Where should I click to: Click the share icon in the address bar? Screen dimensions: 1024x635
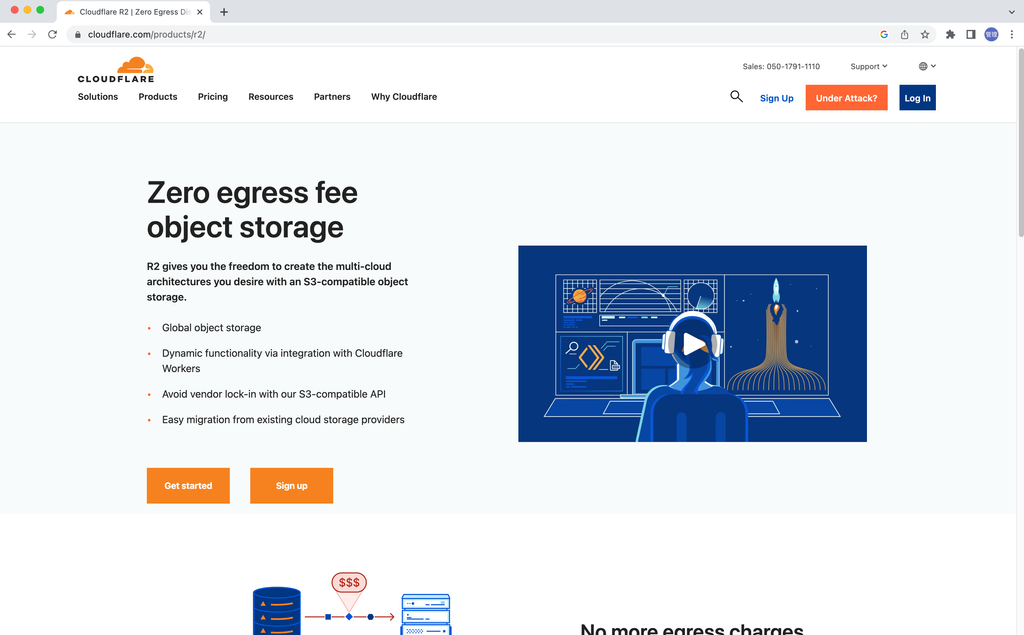[x=904, y=33]
